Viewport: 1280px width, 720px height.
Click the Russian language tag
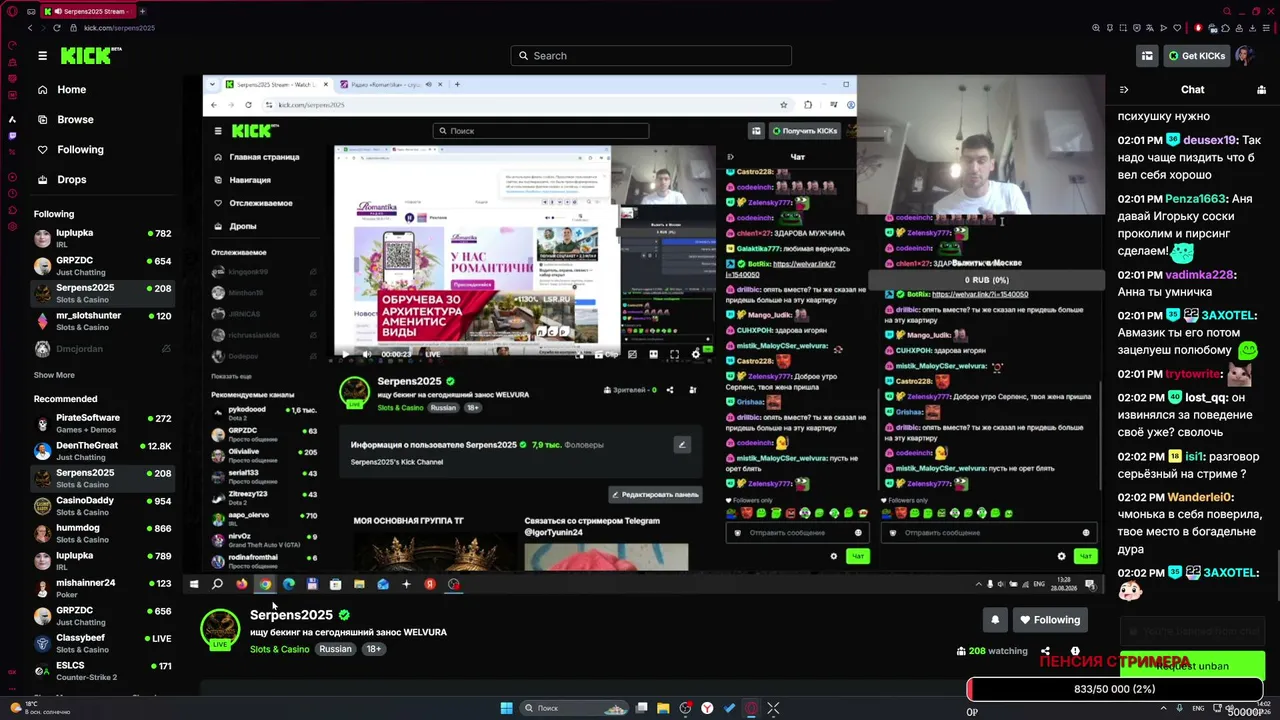pos(335,649)
